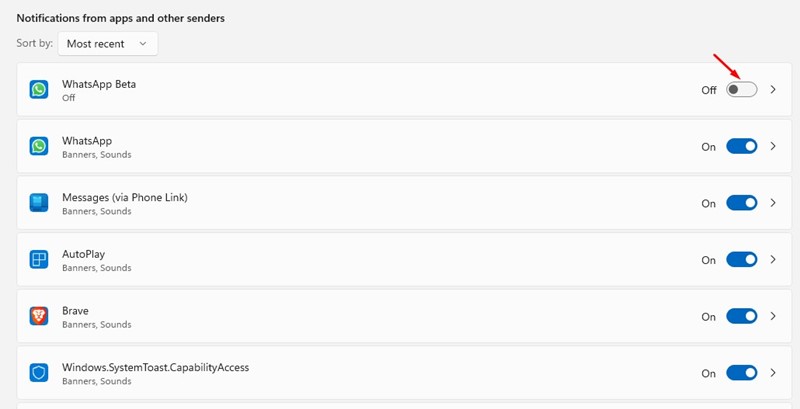Enable WhatsApp Beta notifications toggle
This screenshot has width=800, height=409.
coord(741,90)
